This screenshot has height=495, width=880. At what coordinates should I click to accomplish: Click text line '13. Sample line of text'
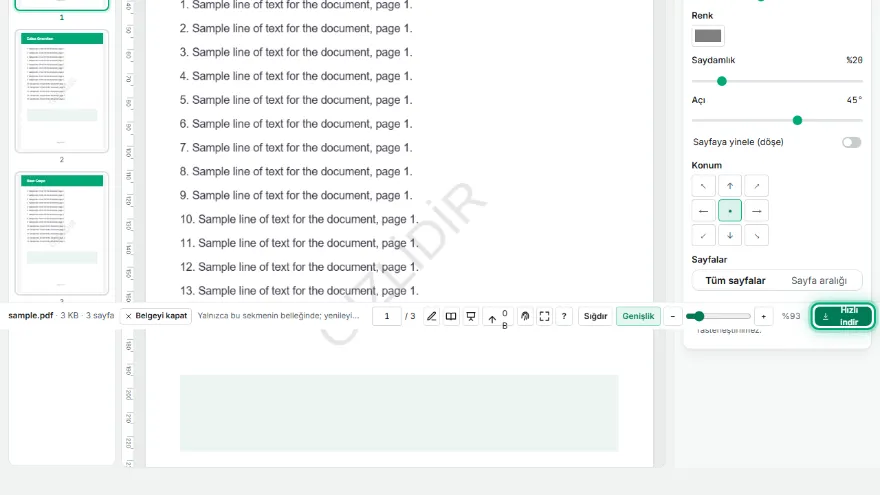click(x=299, y=291)
